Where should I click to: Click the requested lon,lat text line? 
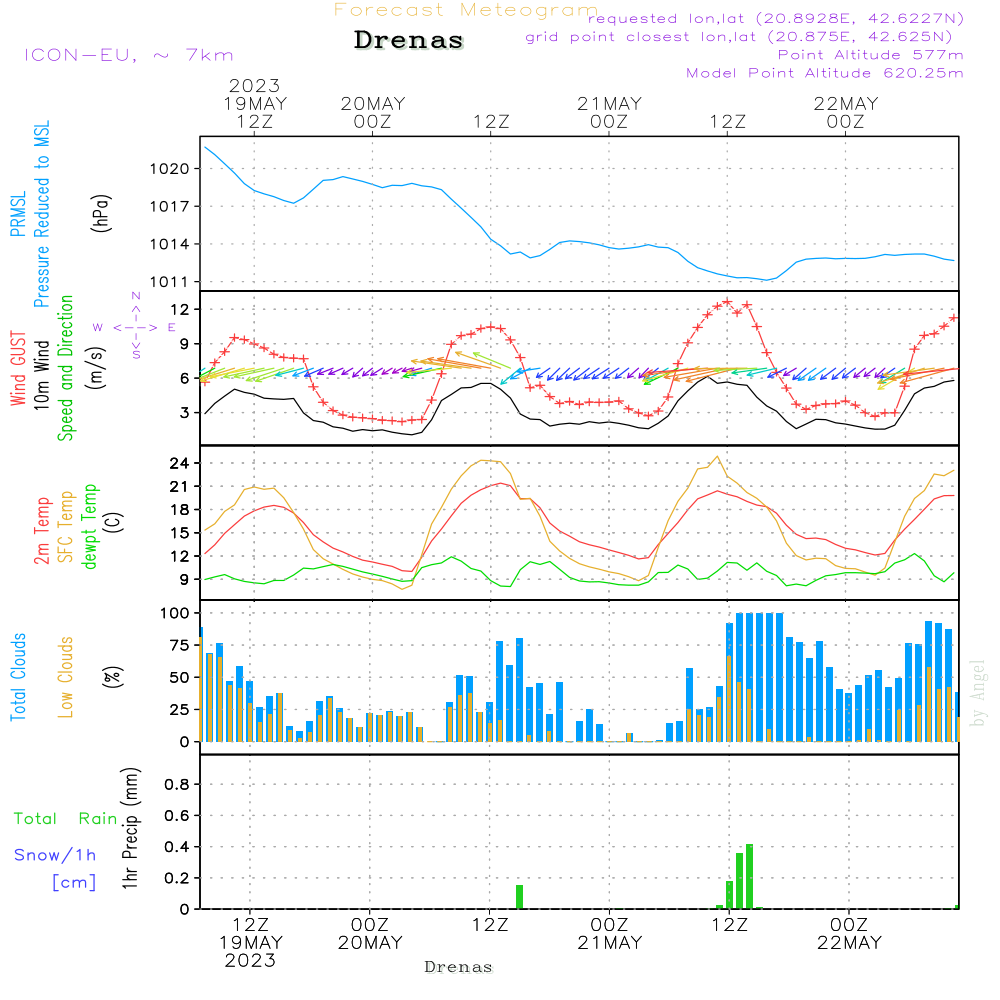tap(776, 18)
